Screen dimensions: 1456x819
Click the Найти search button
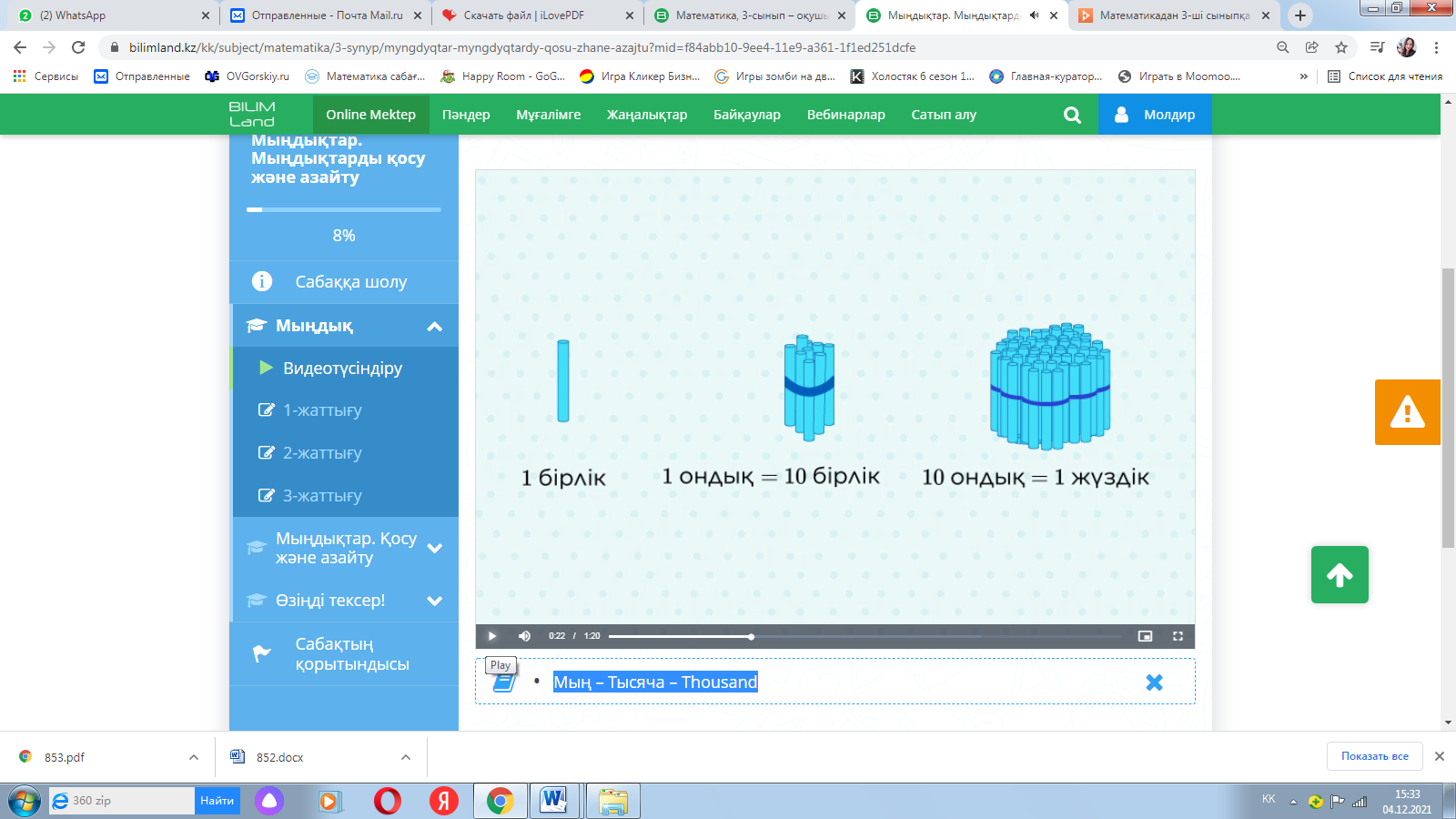pyautogui.click(x=217, y=801)
